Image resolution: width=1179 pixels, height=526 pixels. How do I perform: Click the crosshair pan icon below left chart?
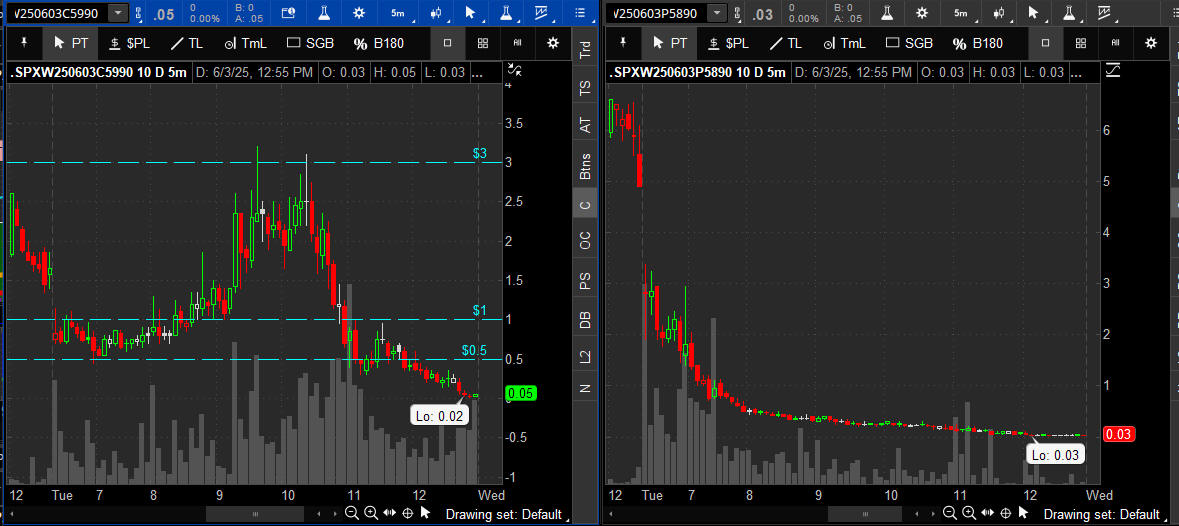coord(408,513)
